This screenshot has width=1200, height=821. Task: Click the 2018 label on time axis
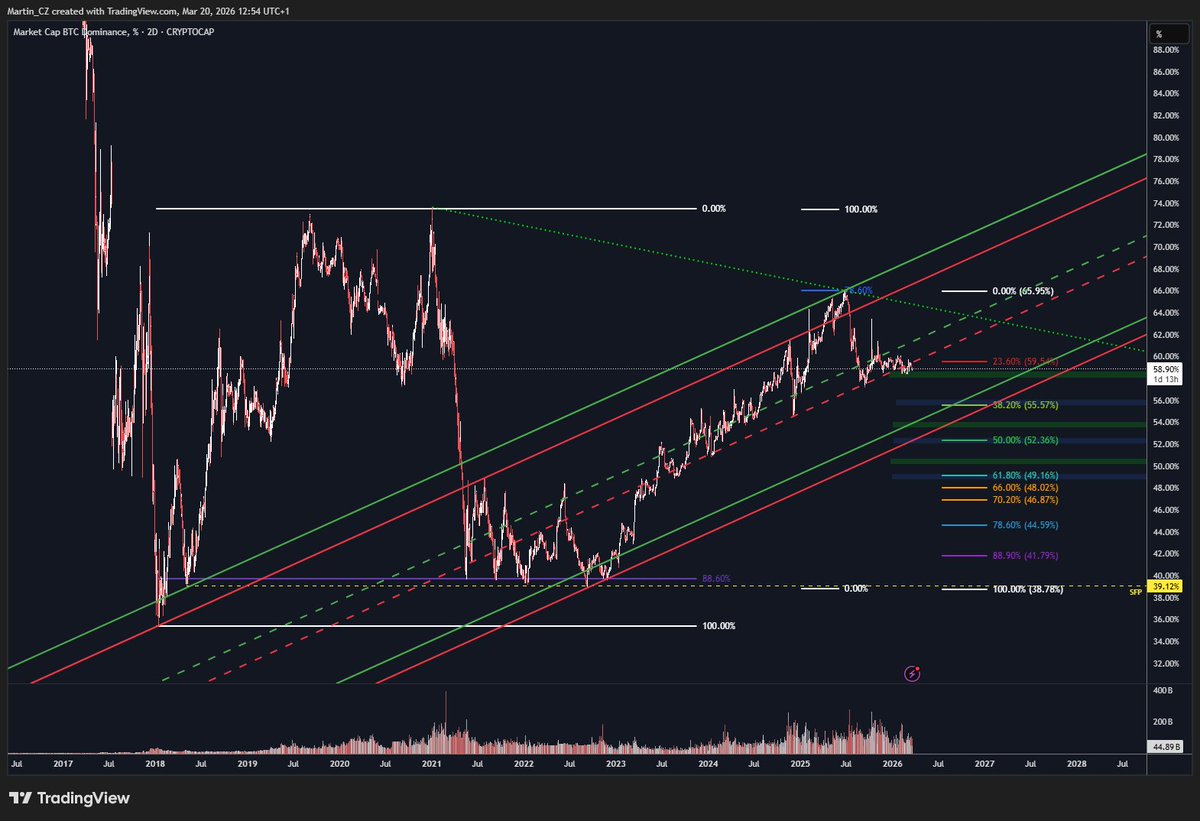pos(155,764)
